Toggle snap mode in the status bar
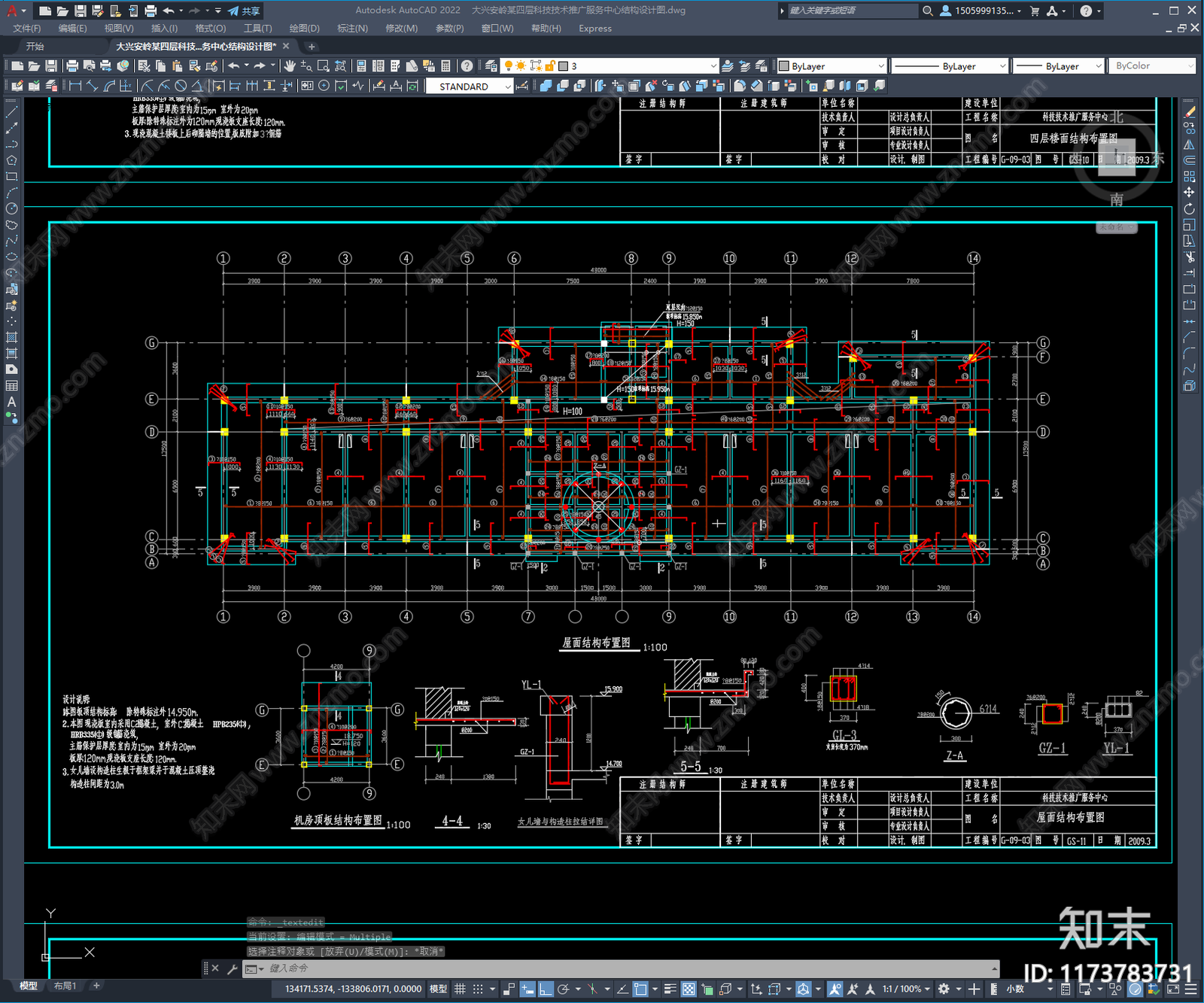Viewport: 1204px width, 1003px height. pos(477,989)
